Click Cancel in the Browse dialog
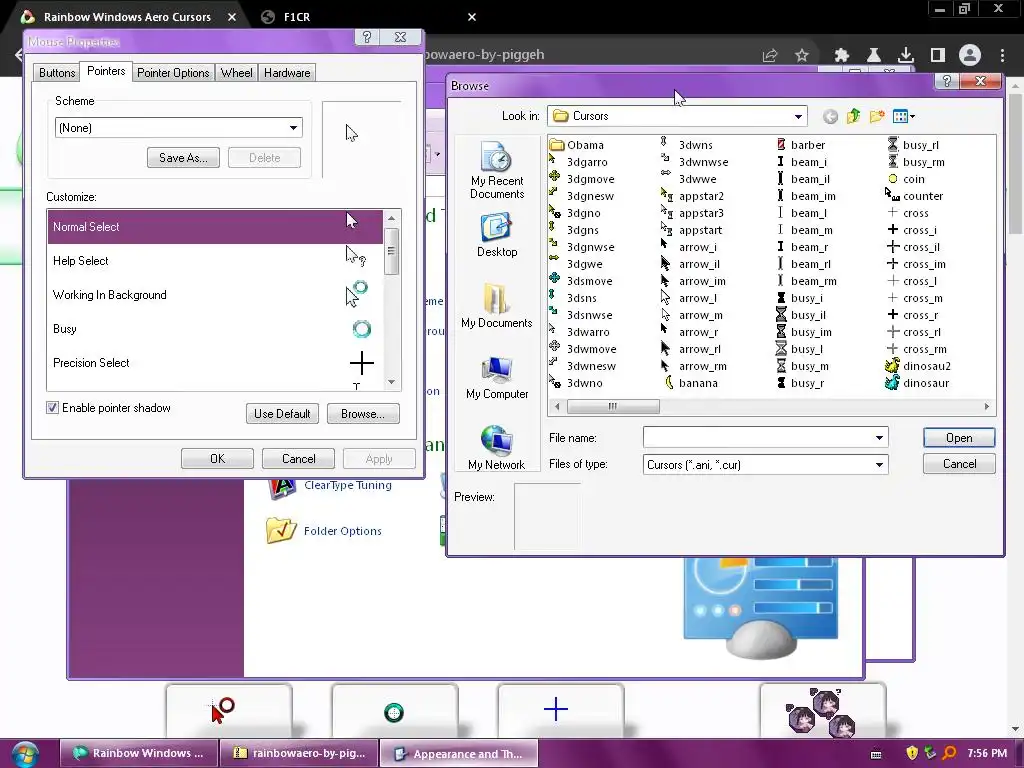 point(959,464)
